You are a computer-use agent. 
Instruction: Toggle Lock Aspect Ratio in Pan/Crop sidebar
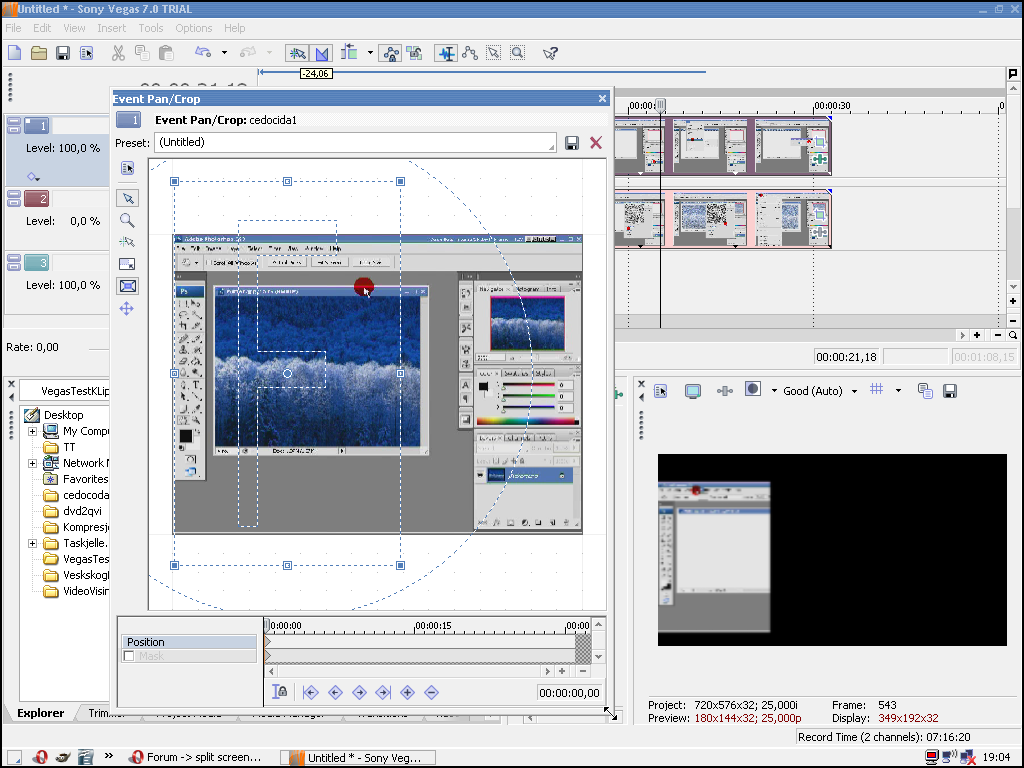(x=127, y=264)
